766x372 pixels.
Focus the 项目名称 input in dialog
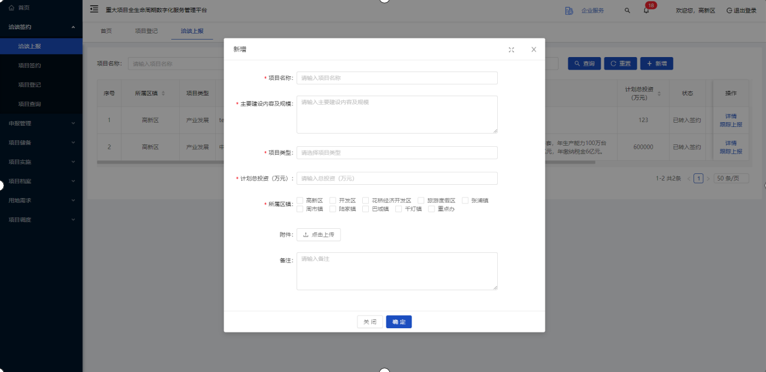pyautogui.click(x=397, y=78)
